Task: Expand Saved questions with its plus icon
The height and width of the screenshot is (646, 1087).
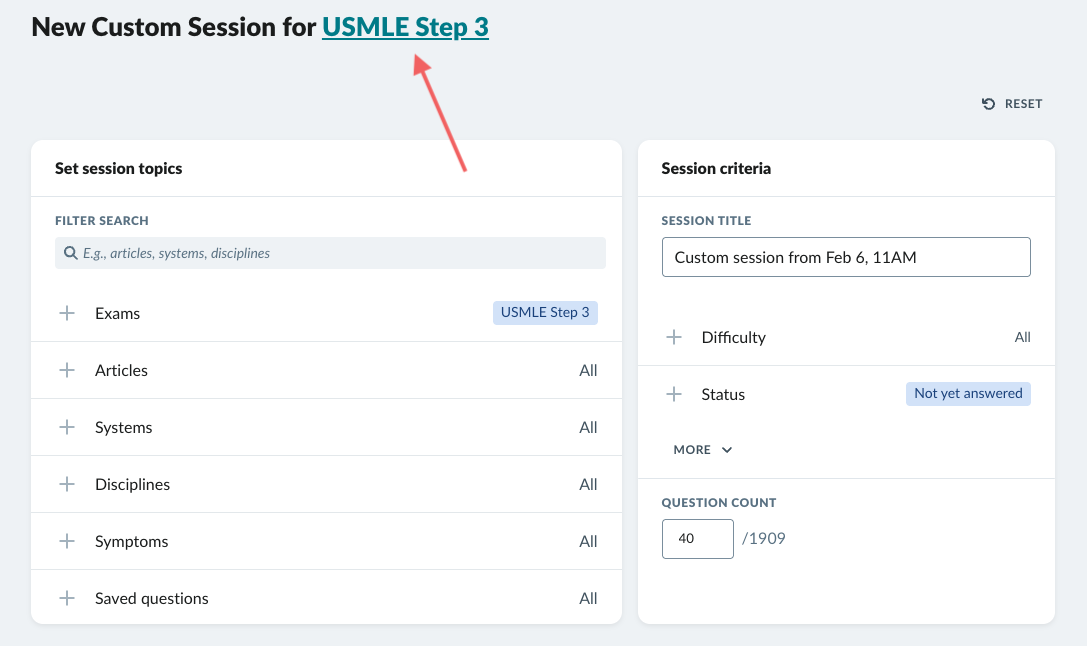Action: pyautogui.click(x=67, y=597)
